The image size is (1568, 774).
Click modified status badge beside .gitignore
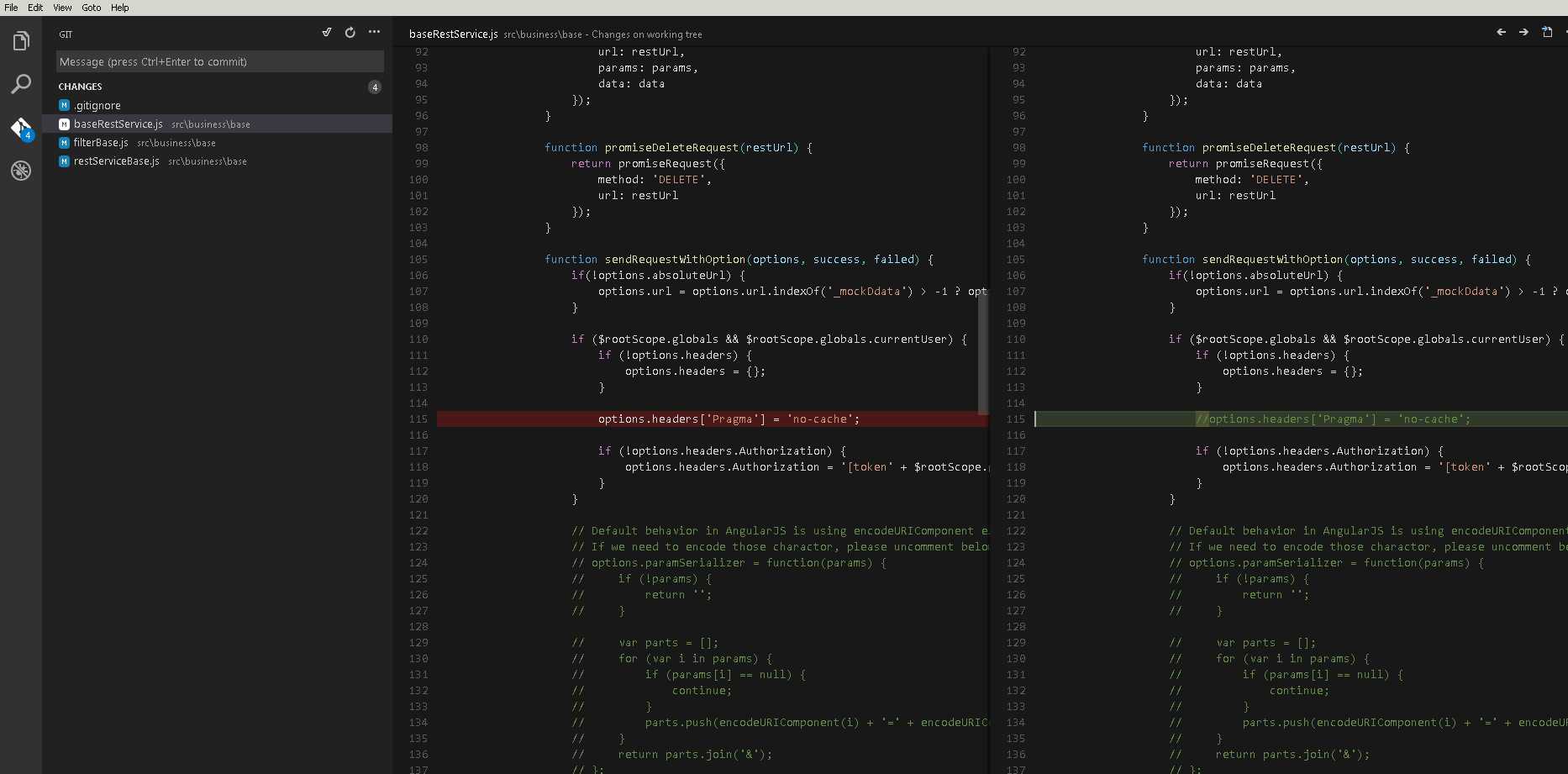(x=64, y=105)
